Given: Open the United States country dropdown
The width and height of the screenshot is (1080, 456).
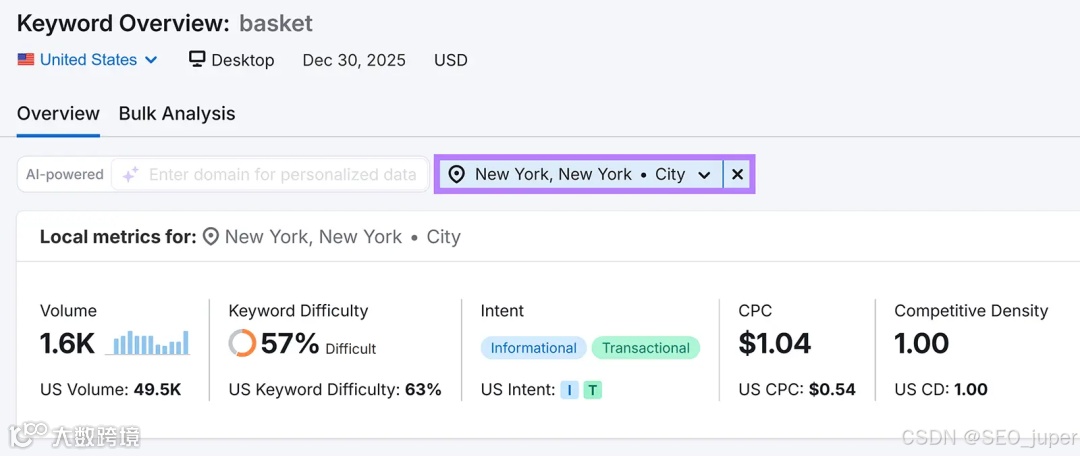Looking at the screenshot, I should tap(88, 60).
